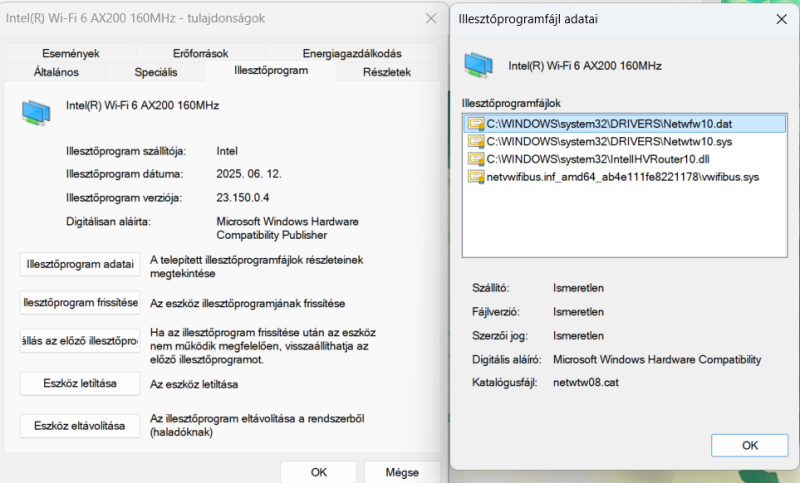Close the Illesztőprogramfájl adatai dialog

click(x=781, y=19)
